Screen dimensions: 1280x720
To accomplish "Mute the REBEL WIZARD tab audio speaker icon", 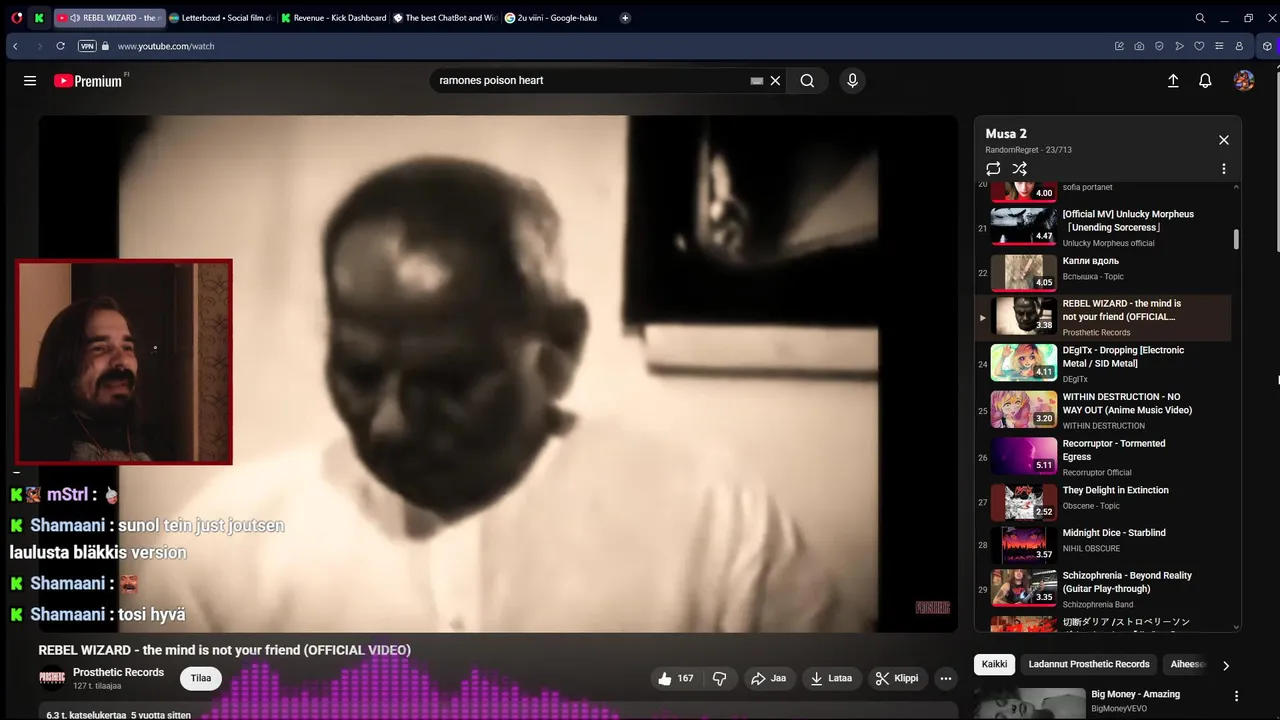I will click(75, 18).
